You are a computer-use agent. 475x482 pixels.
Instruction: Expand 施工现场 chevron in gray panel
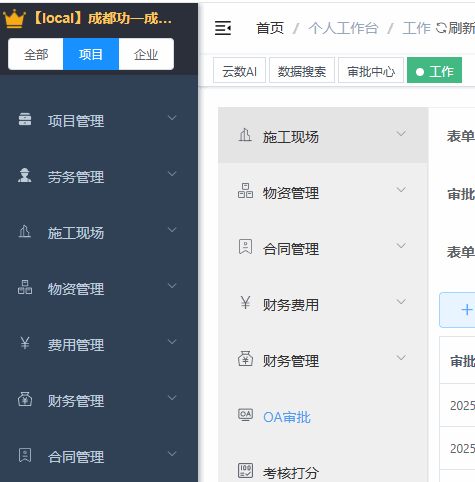[x=401, y=134]
